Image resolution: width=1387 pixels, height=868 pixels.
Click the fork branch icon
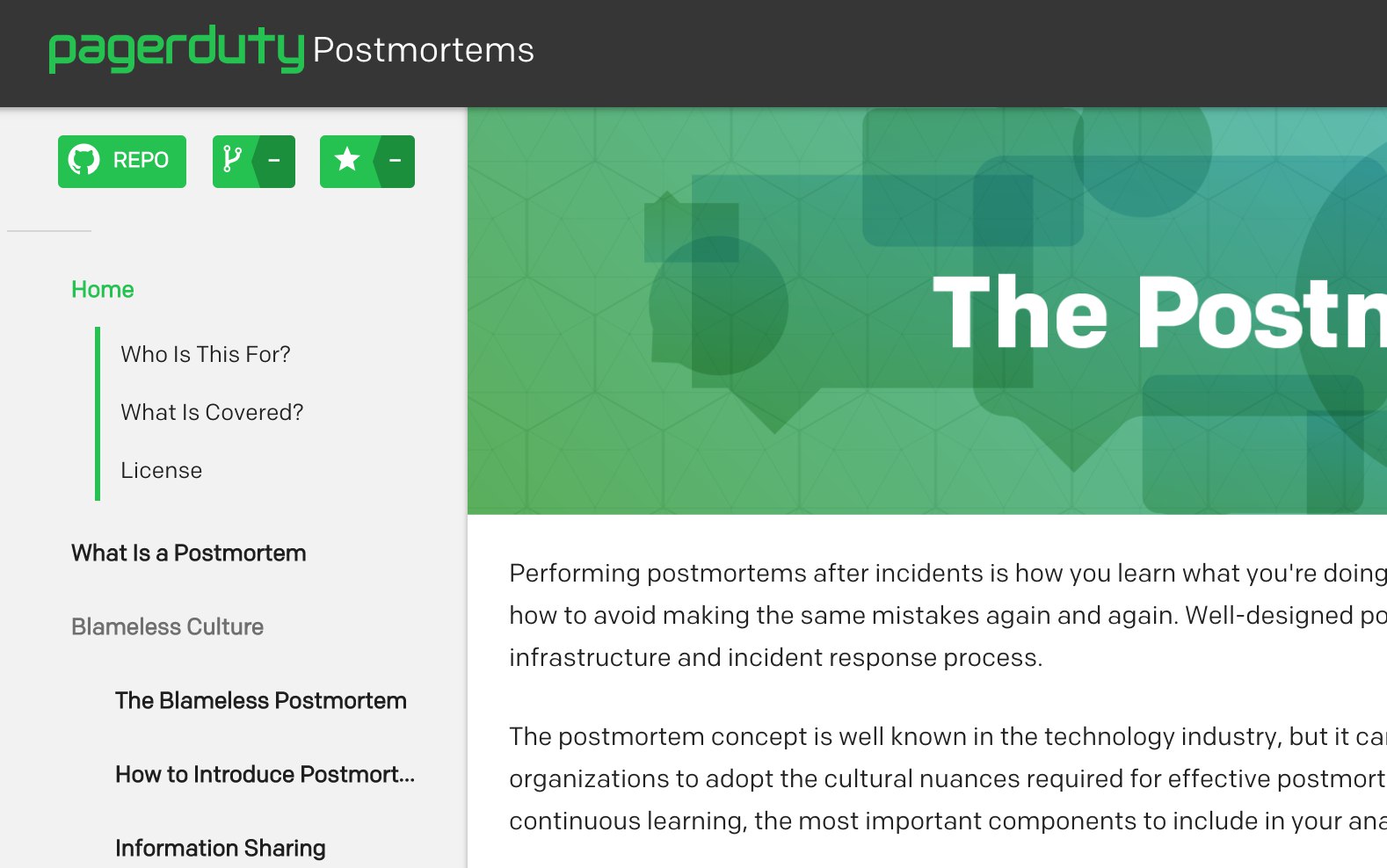point(232,160)
